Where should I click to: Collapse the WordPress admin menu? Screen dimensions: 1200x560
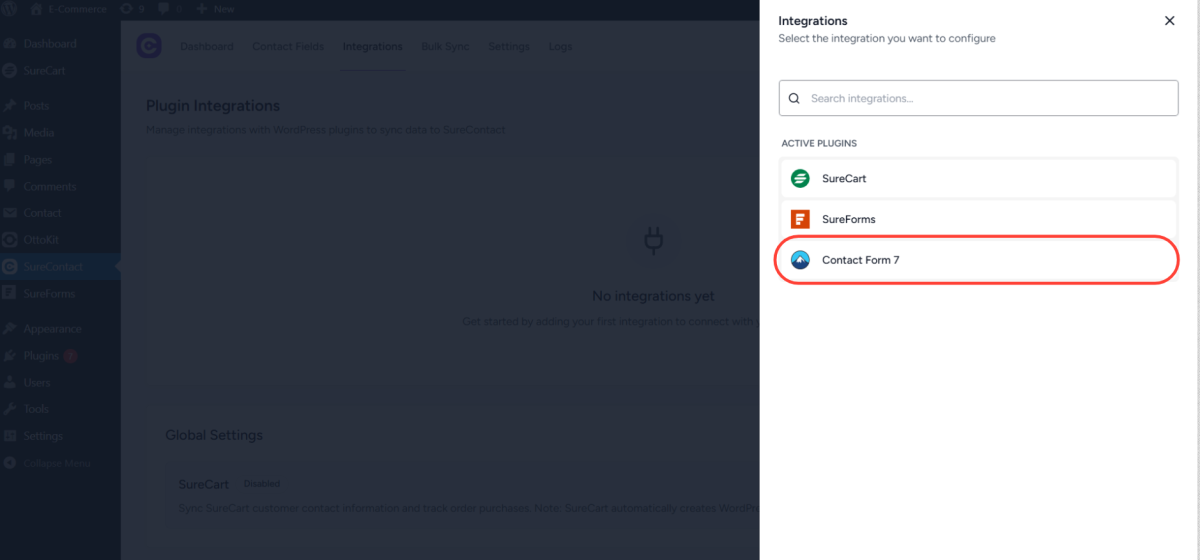[55, 464]
